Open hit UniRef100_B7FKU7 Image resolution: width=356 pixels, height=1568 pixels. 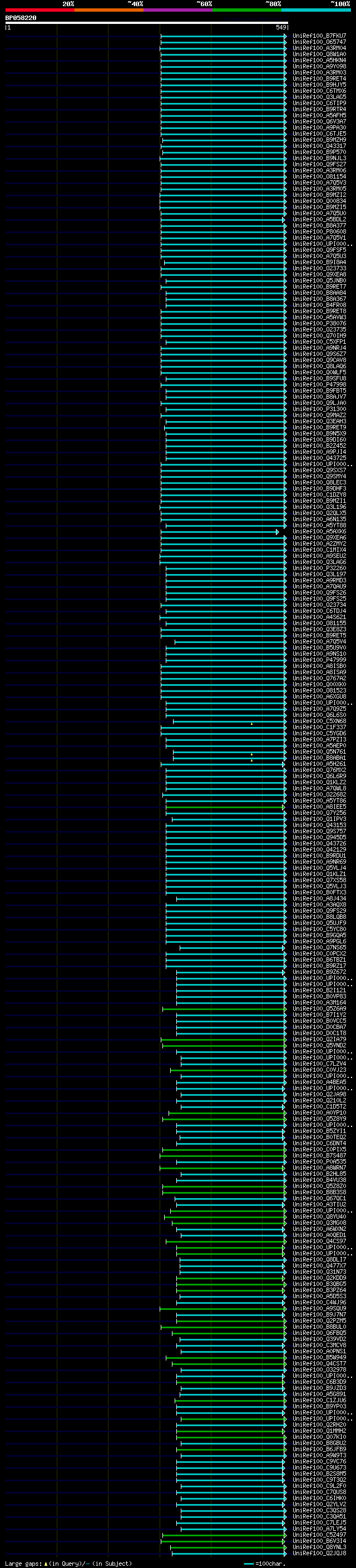[319, 36]
